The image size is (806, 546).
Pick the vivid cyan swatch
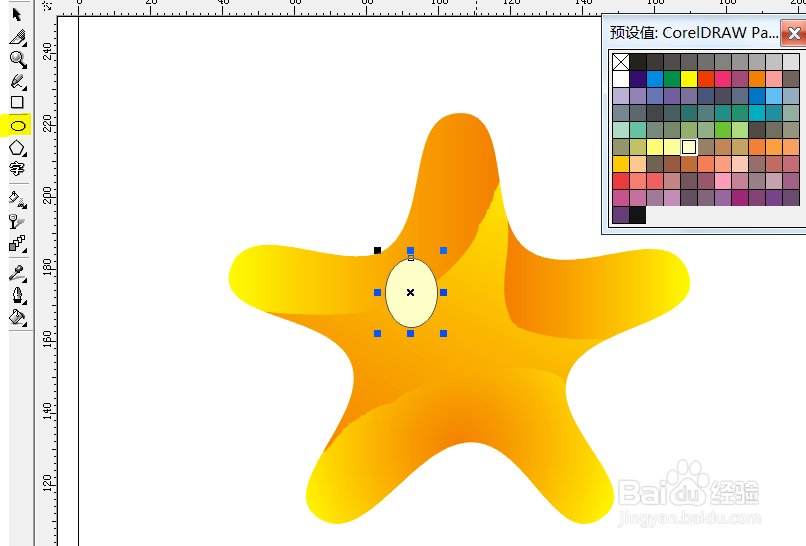click(x=757, y=113)
